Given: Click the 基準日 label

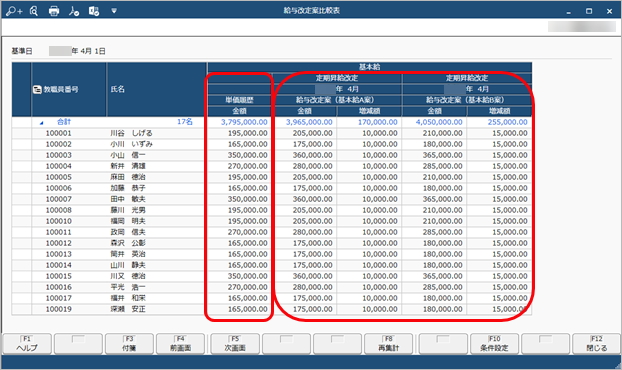Looking at the screenshot, I should pyautogui.click(x=22, y=51).
